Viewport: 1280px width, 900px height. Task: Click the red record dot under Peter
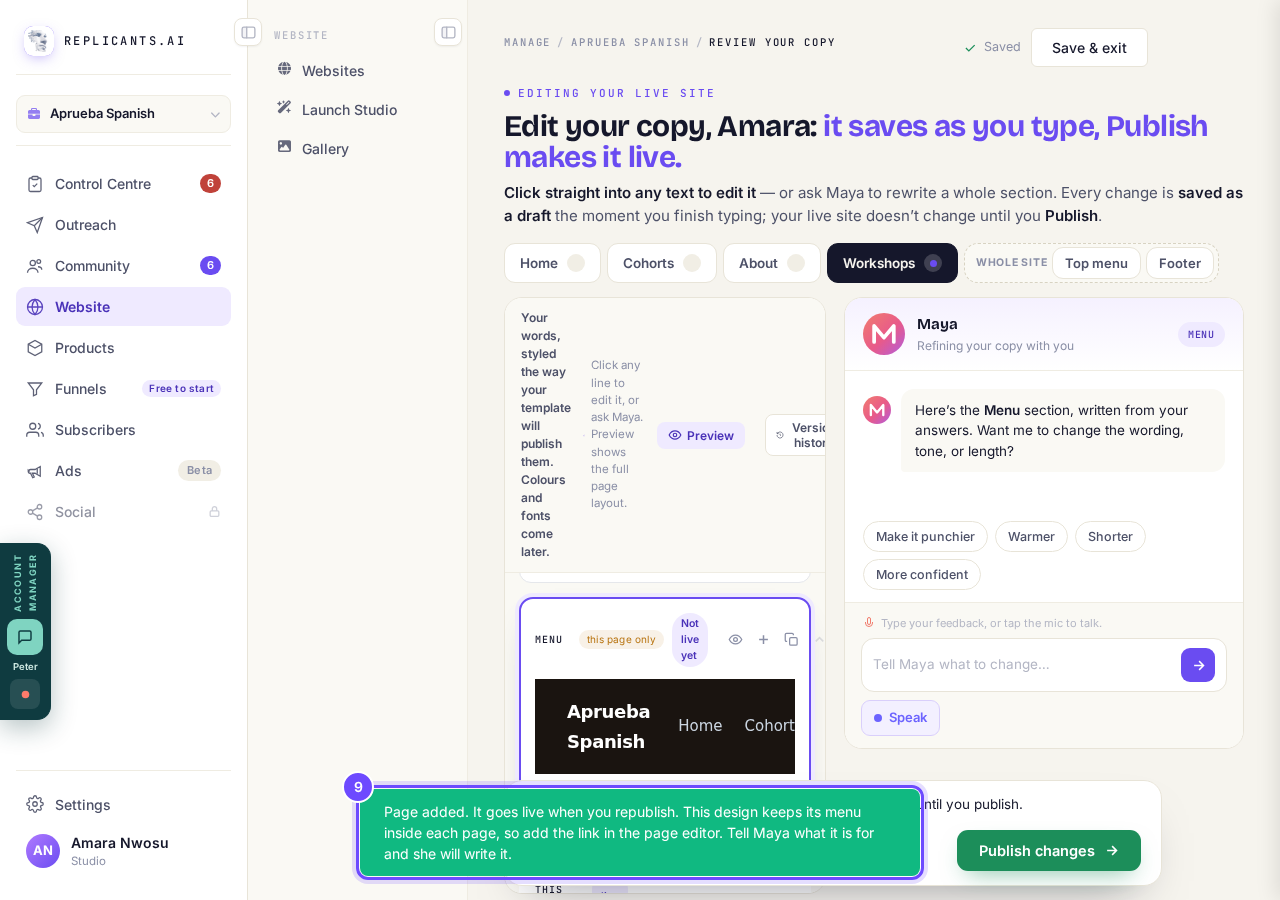pos(25,694)
